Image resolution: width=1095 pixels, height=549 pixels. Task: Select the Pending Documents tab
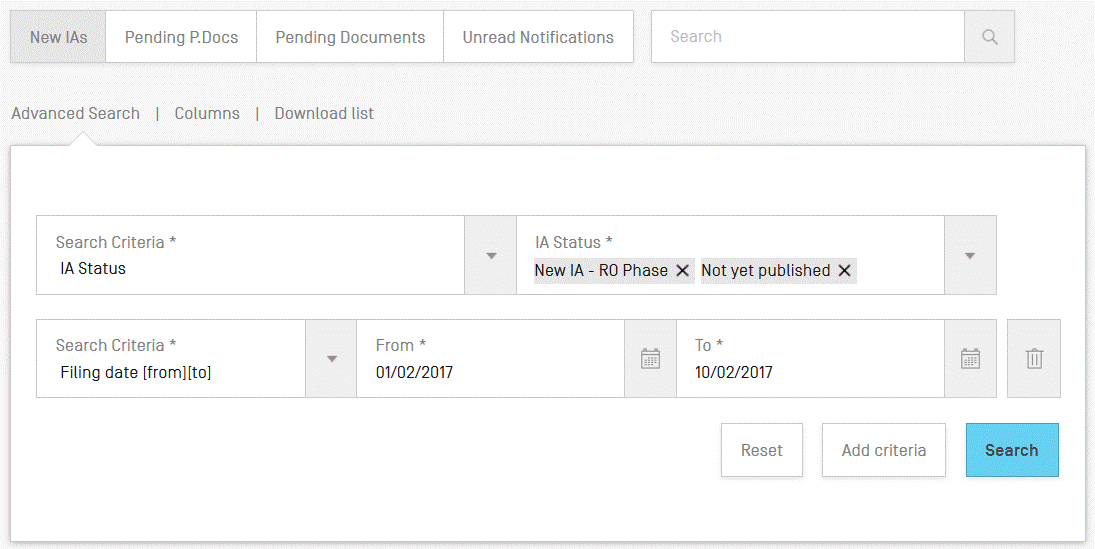350,37
